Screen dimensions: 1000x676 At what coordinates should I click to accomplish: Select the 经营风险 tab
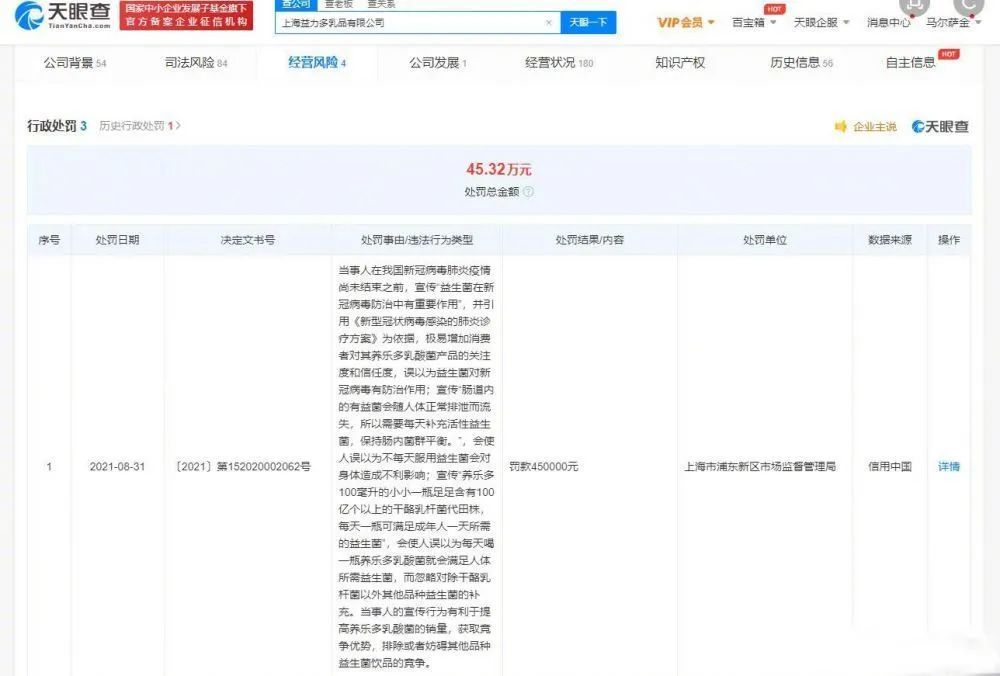click(317, 62)
